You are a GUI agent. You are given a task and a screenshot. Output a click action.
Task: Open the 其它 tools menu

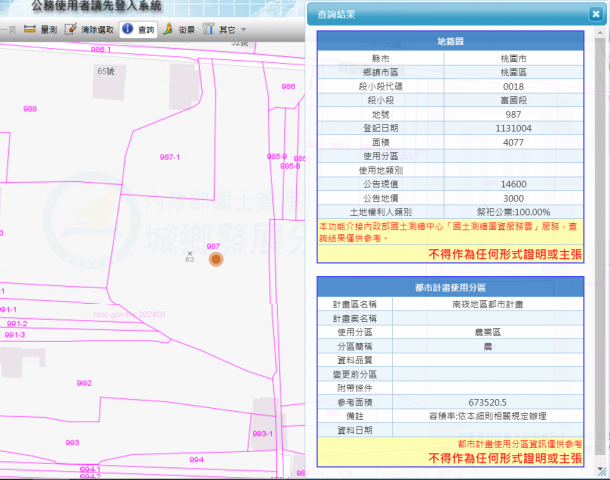click(x=224, y=30)
